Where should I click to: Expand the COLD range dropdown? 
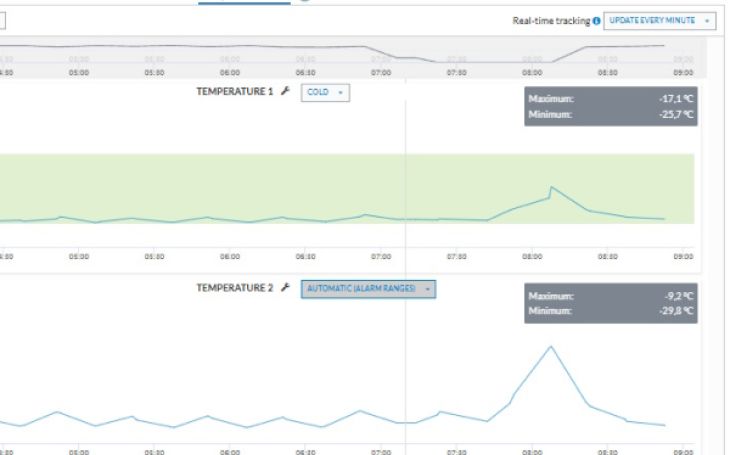[325, 92]
